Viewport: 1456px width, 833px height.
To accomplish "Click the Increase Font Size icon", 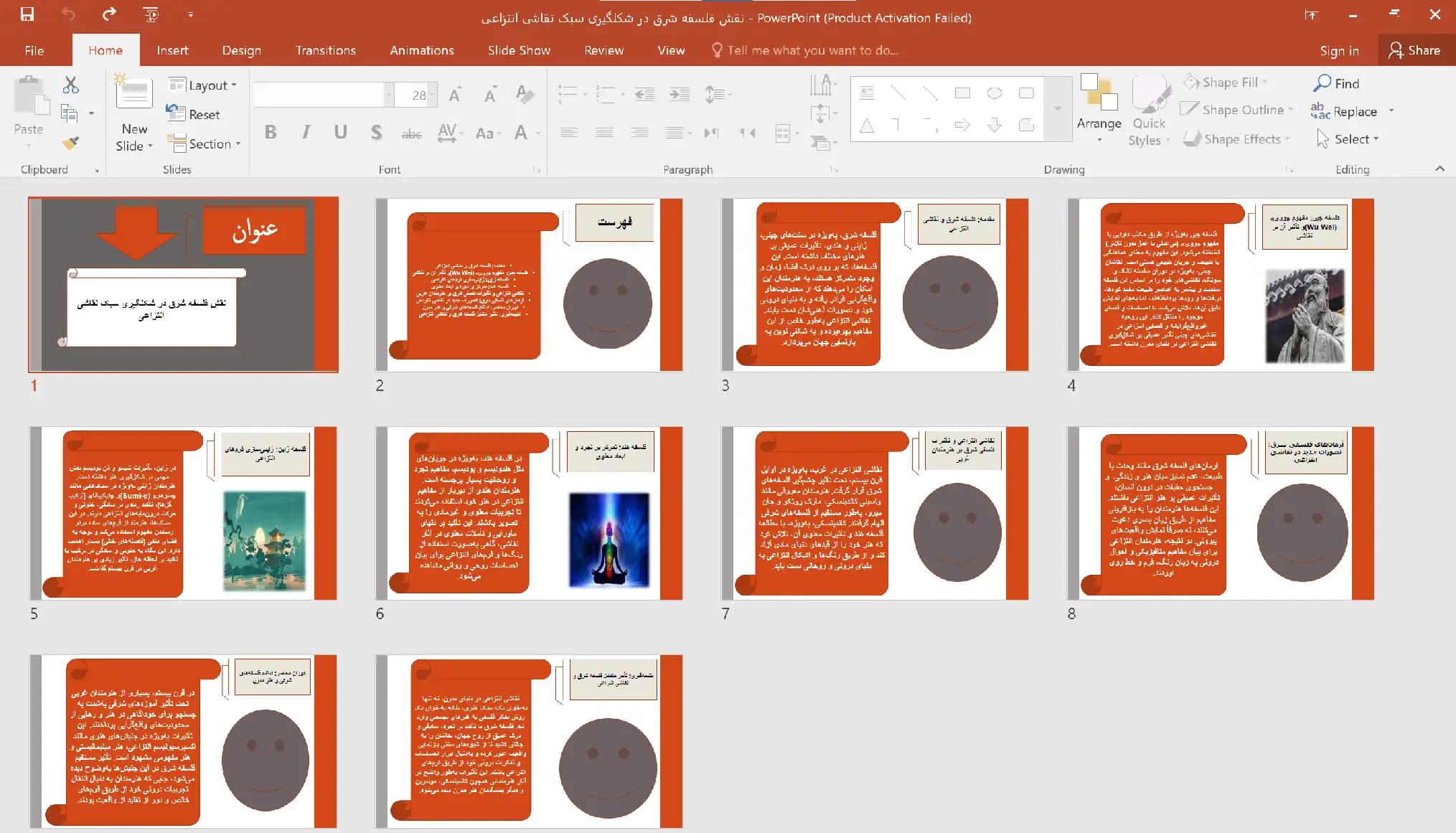I will pyautogui.click(x=455, y=94).
